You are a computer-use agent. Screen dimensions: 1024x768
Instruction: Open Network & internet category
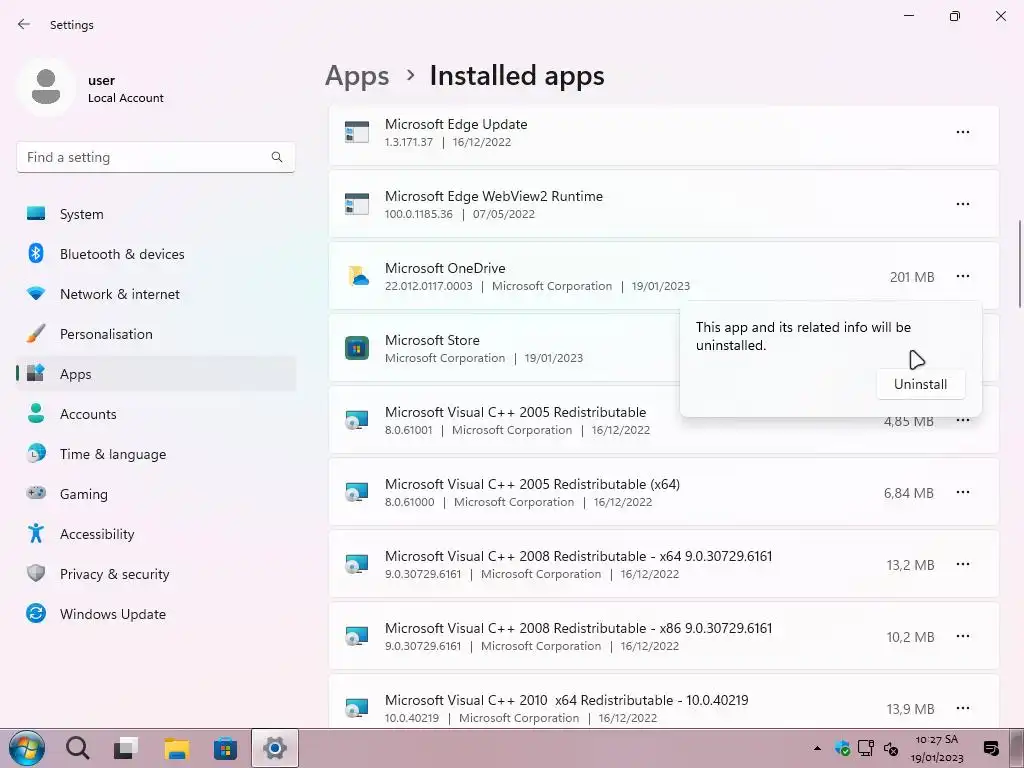click(156, 294)
